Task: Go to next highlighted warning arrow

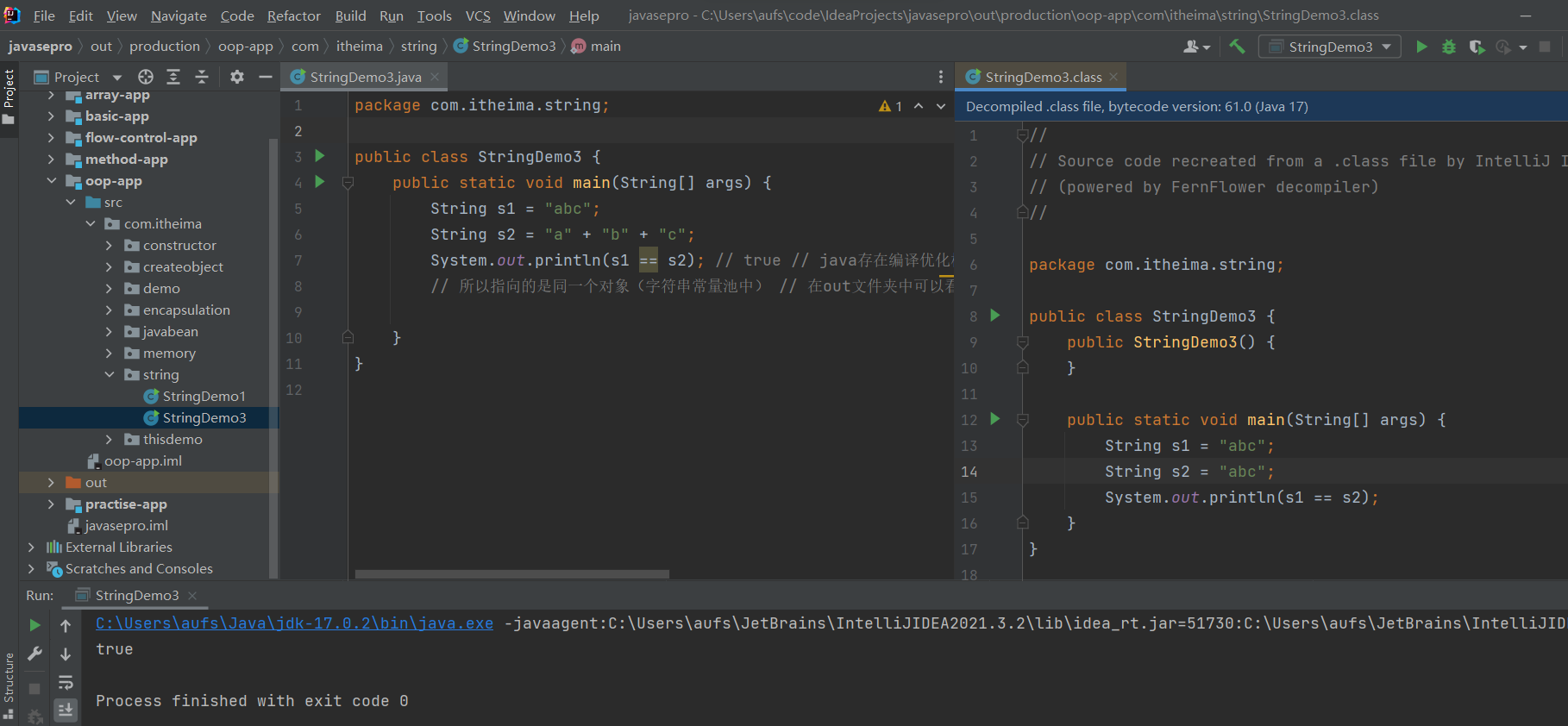Action: pyautogui.click(x=941, y=106)
